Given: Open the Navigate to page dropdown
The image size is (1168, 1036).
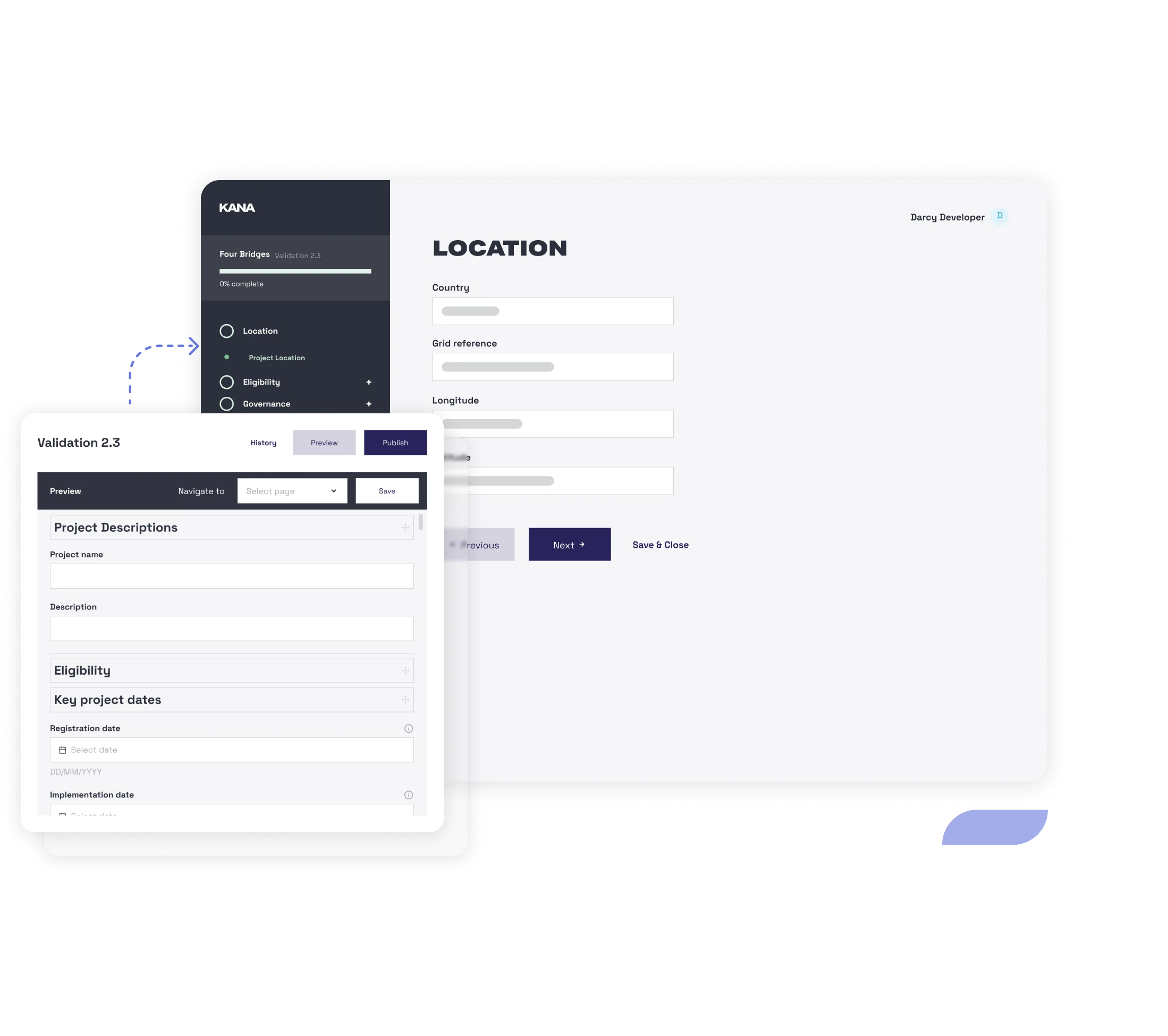Looking at the screenshot, I should (x=290, y=491).
